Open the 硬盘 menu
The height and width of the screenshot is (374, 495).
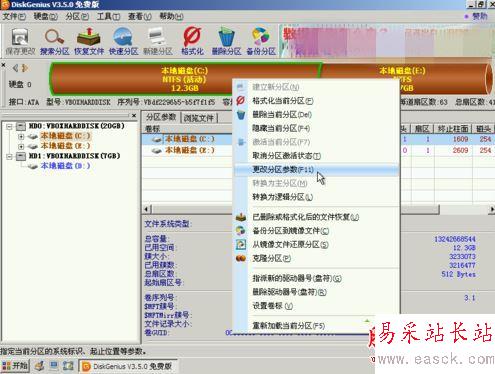45,16
